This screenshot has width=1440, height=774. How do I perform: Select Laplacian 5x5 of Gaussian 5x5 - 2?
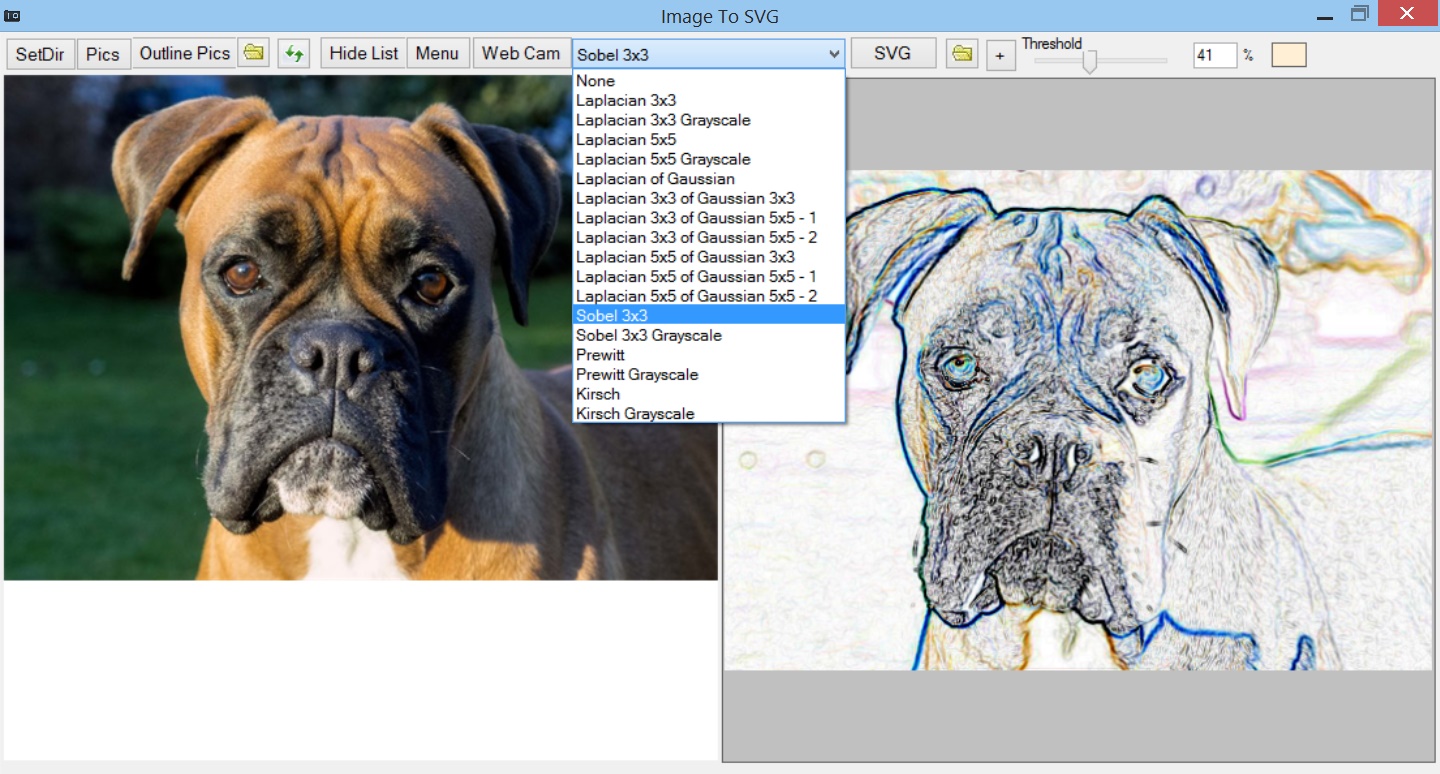tap(709, 296)
